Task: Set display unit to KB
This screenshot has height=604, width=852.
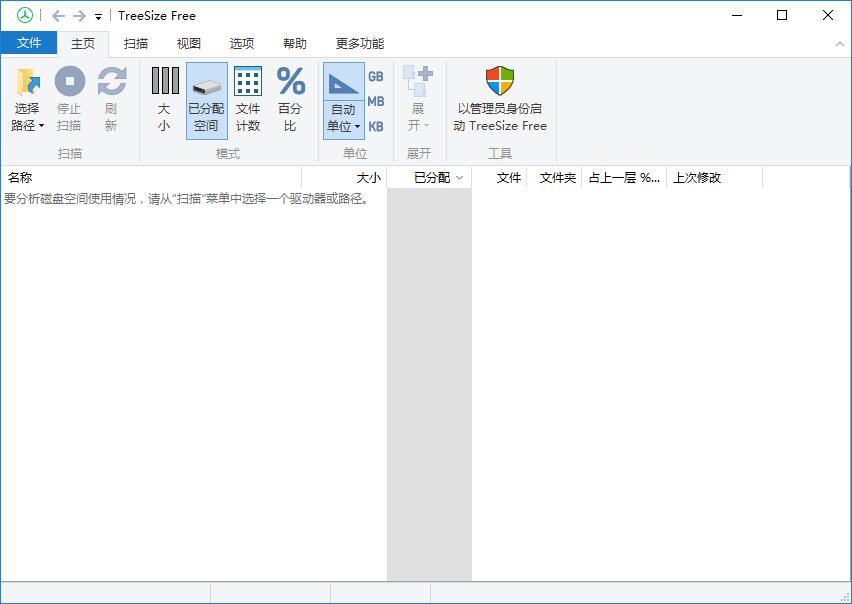Action: (x=375, y=127)
